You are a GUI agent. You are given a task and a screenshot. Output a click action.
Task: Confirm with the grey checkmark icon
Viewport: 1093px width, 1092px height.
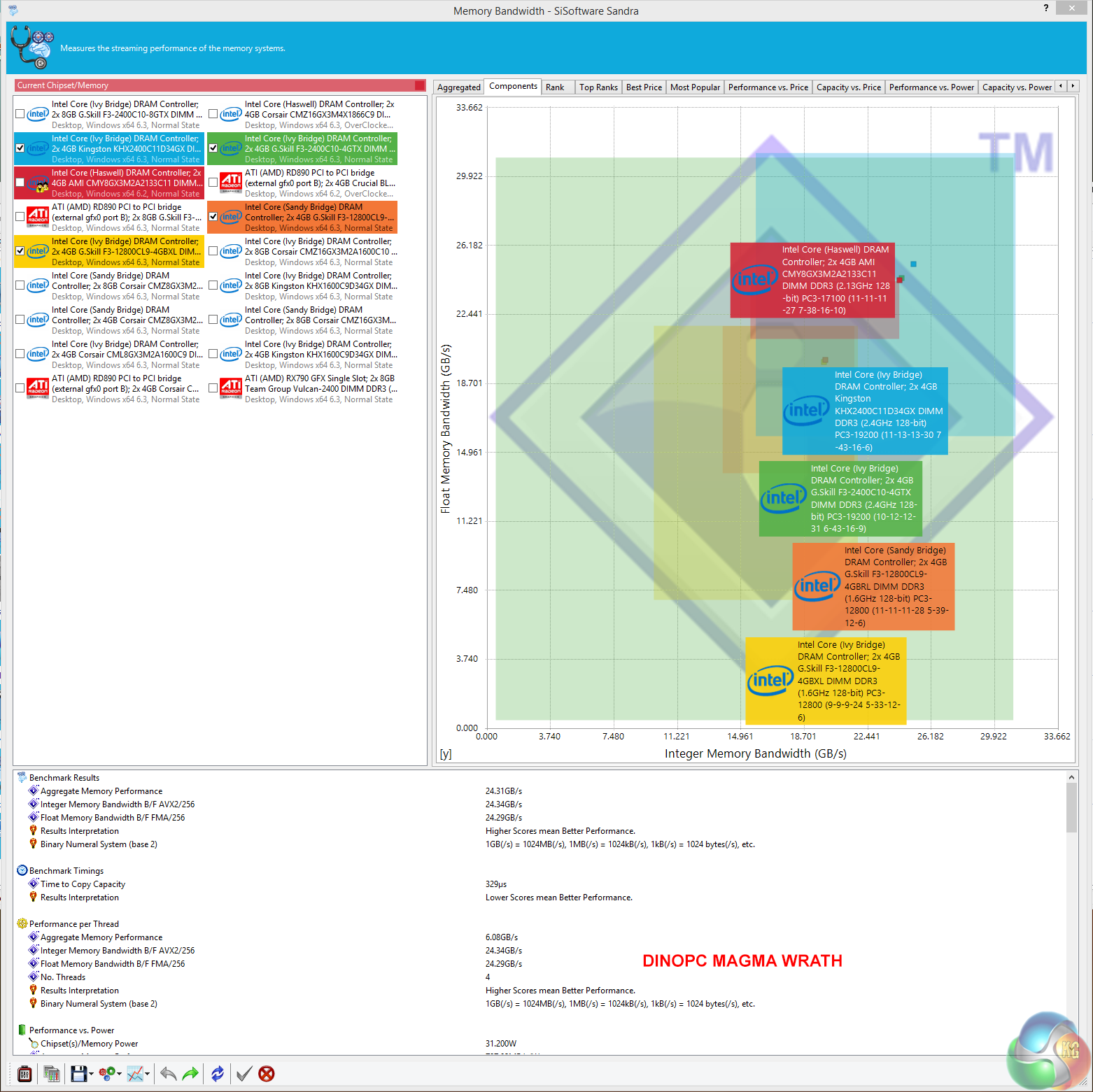244,1074
